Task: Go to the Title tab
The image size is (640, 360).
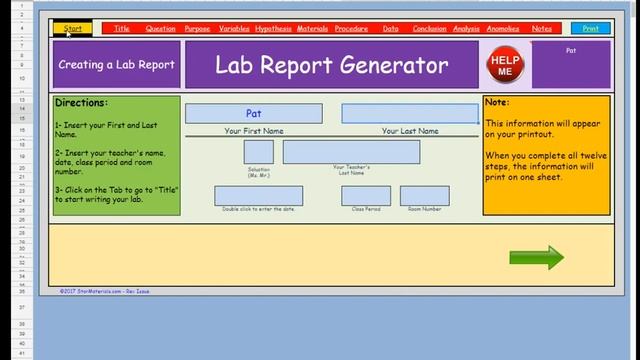Action: click(x=121, y=29)
